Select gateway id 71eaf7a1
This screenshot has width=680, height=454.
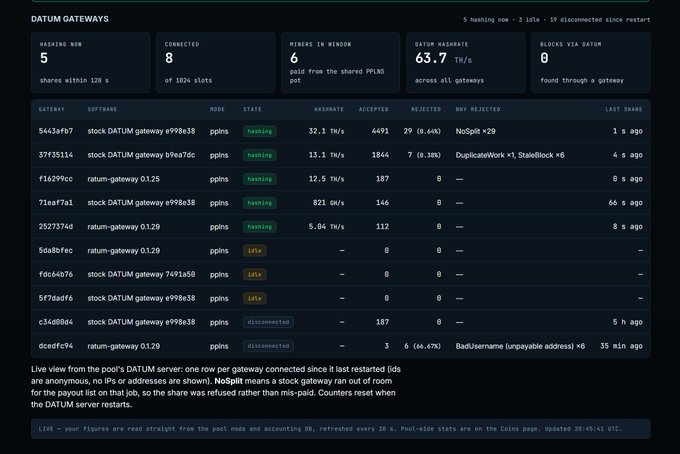[x=56, y=203]
